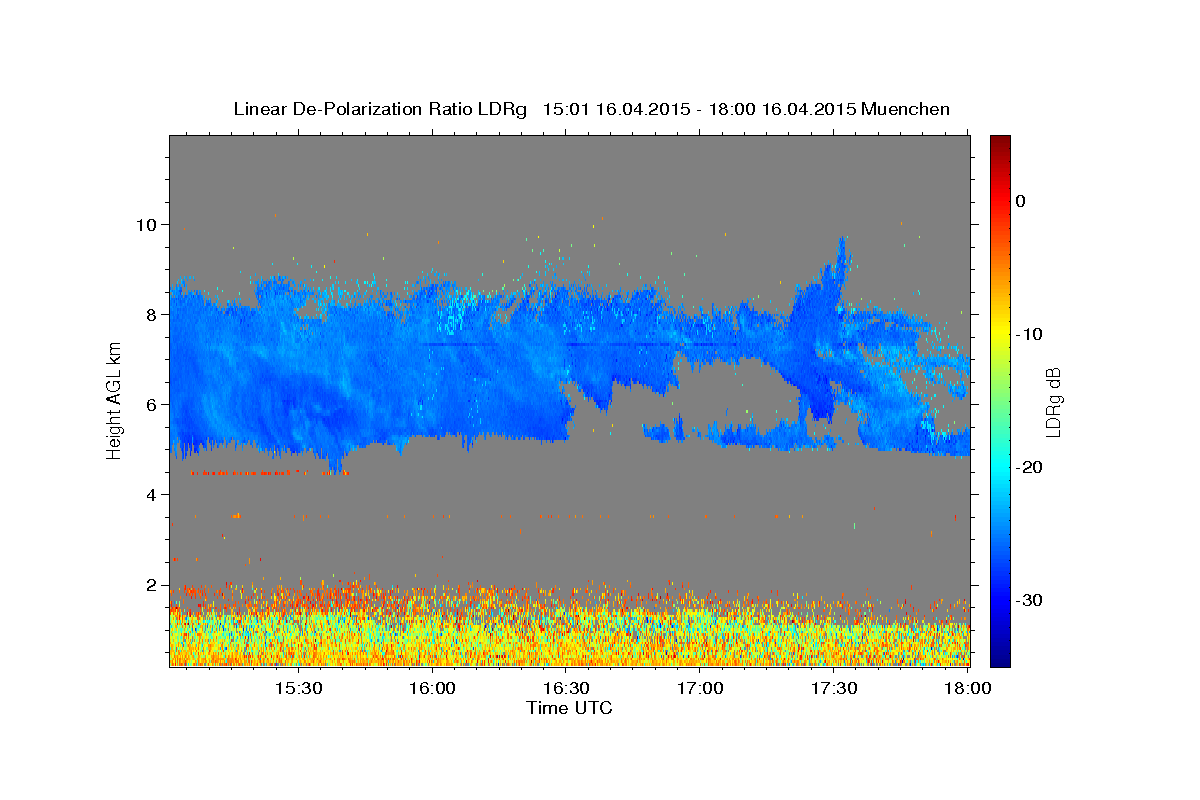The width and height of the screenshot is (1200, 800).
Task: Click the 16:30 time tick label
Action: point(566,688)
